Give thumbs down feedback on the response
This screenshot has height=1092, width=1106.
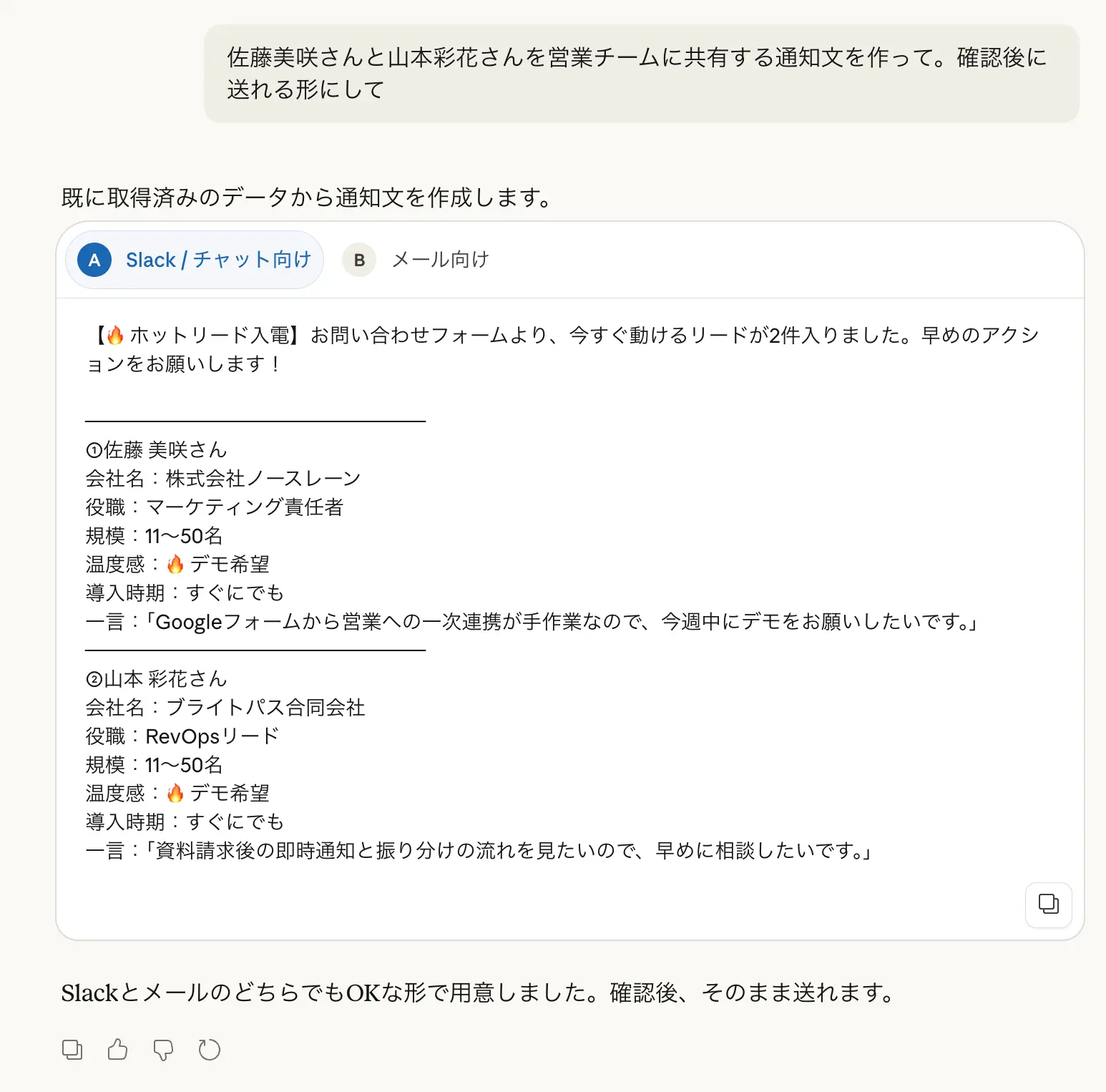point(163,1049)
